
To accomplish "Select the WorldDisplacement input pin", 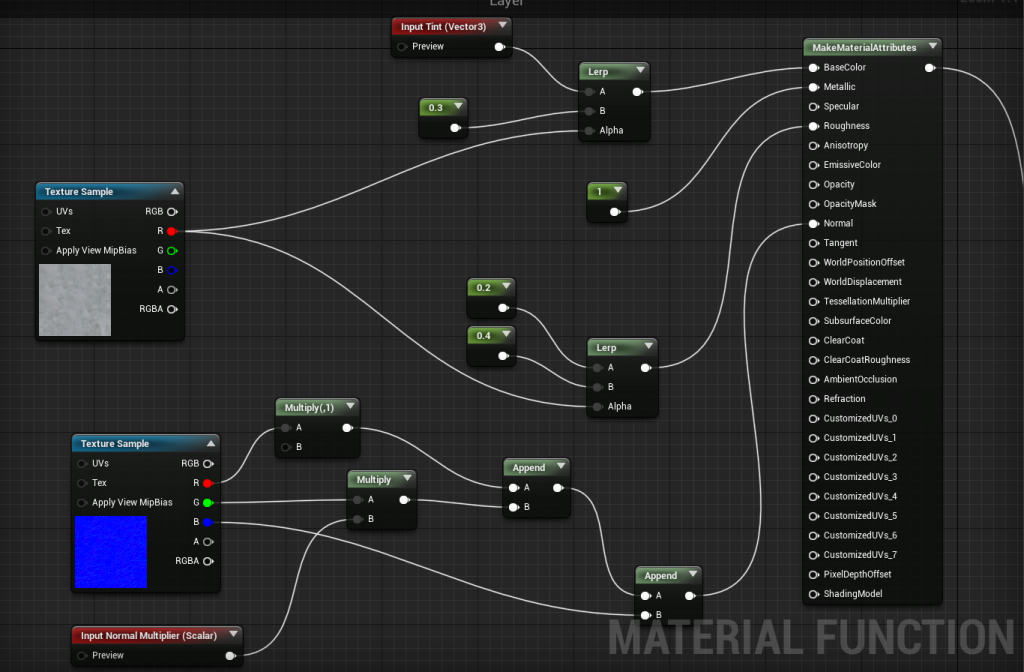I will point(814,282).
